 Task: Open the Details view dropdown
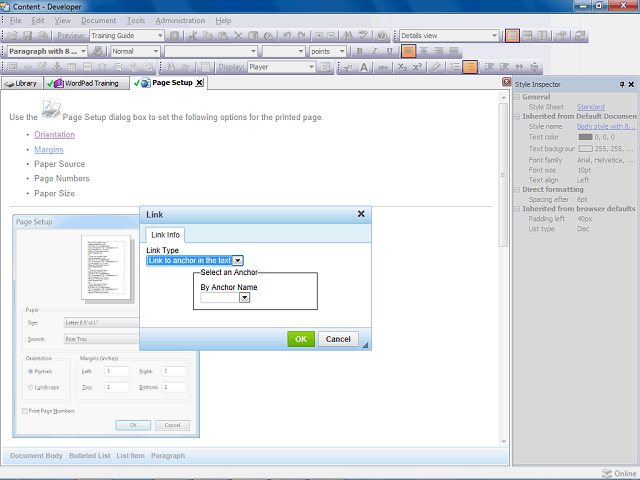pos(494,36)
